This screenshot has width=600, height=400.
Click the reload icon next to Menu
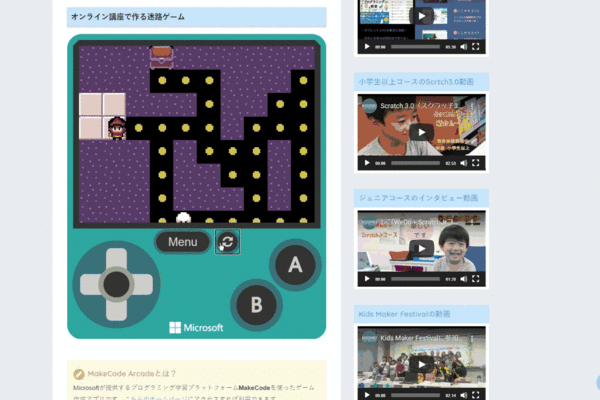(x=227, y=242)
